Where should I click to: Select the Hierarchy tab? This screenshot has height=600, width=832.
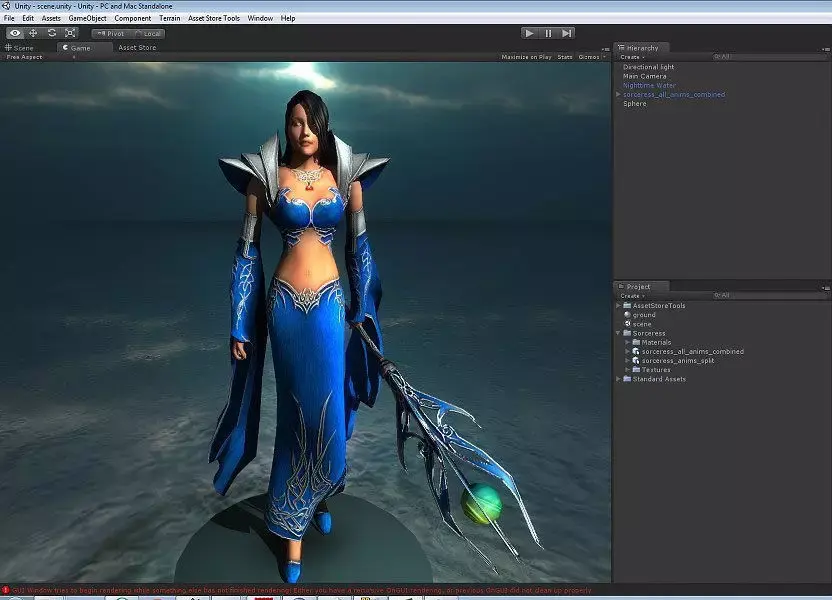[641, 47]
